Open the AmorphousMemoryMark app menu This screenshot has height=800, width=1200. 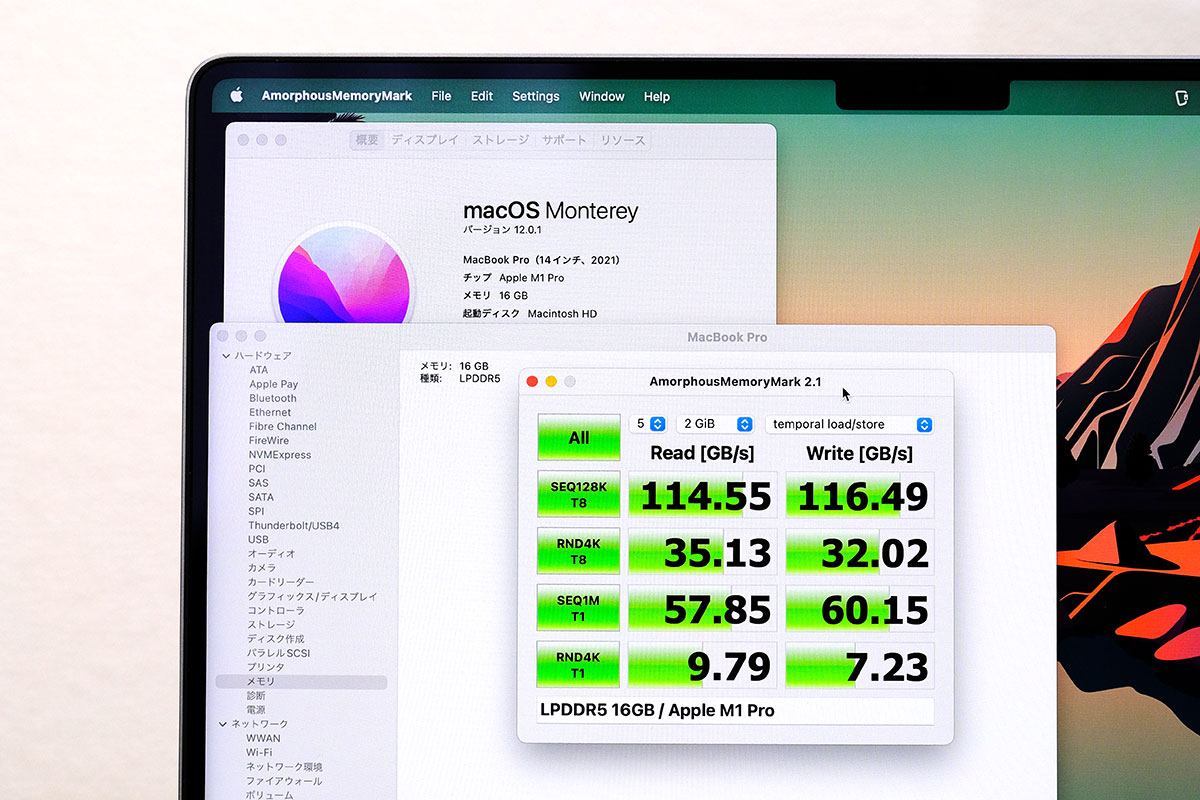pyautogui.click(x=337, y=96)
